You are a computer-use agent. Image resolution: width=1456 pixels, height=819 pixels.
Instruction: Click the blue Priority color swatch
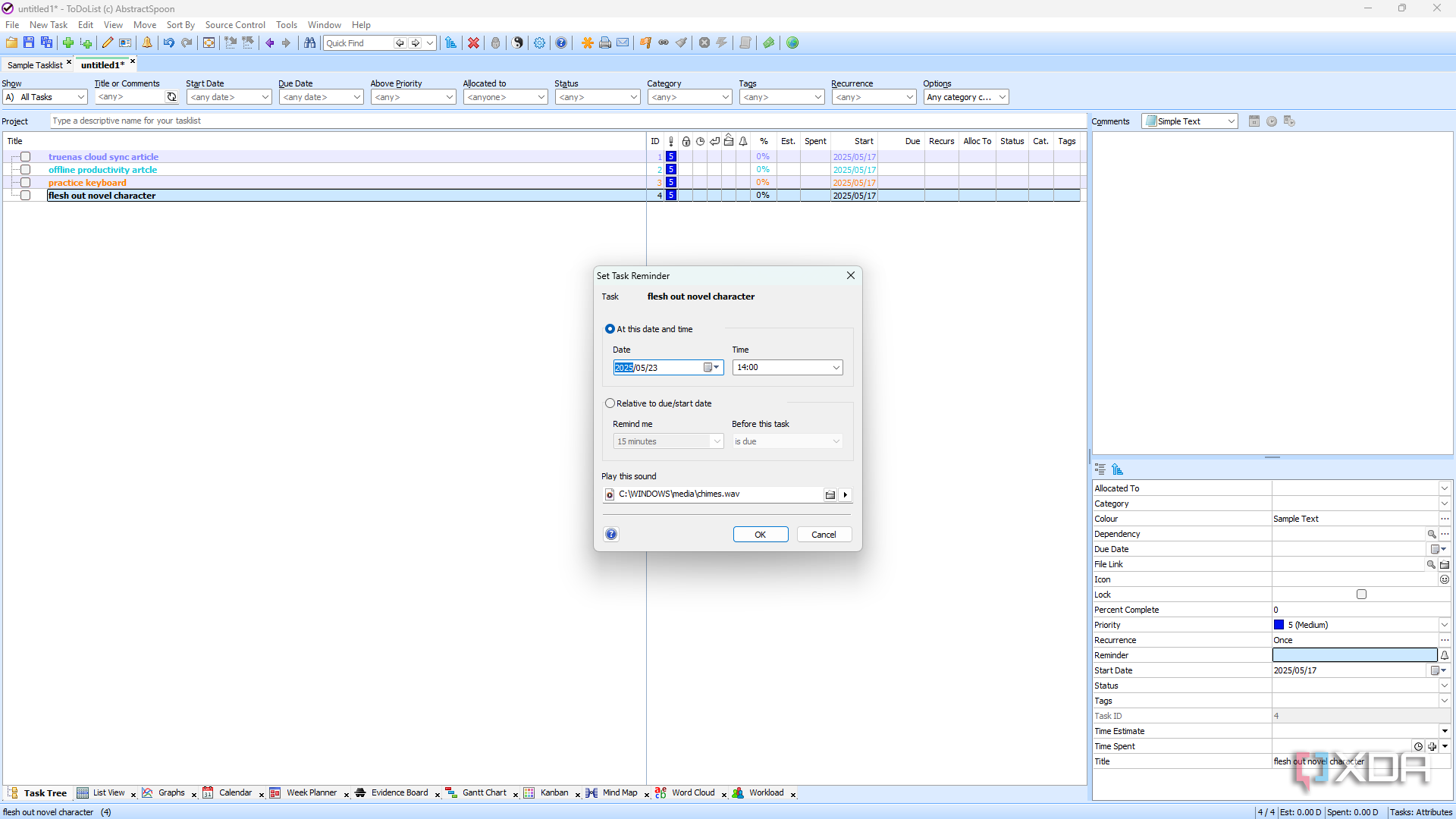pyautogui.click(x=1279, y=625)
